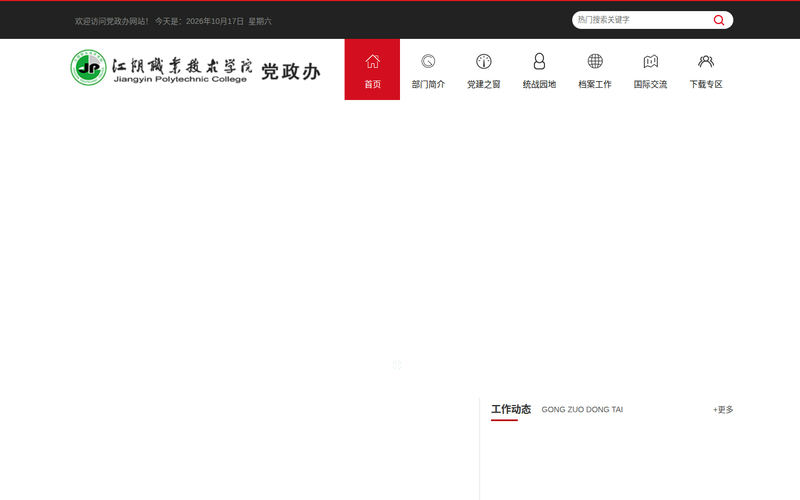Open the 档案工作 menu label

(595, 84)
